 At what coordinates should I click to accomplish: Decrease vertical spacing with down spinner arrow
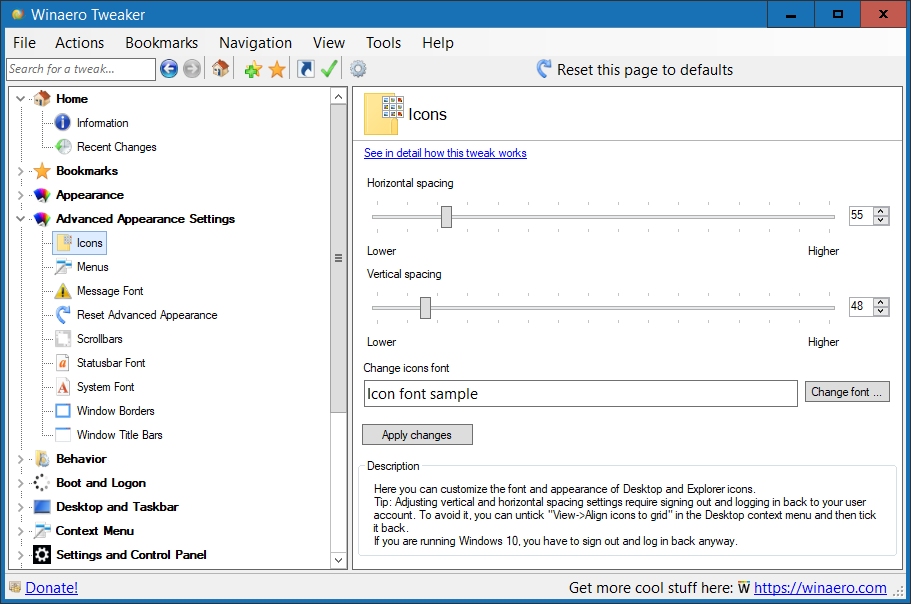point(881,311)
